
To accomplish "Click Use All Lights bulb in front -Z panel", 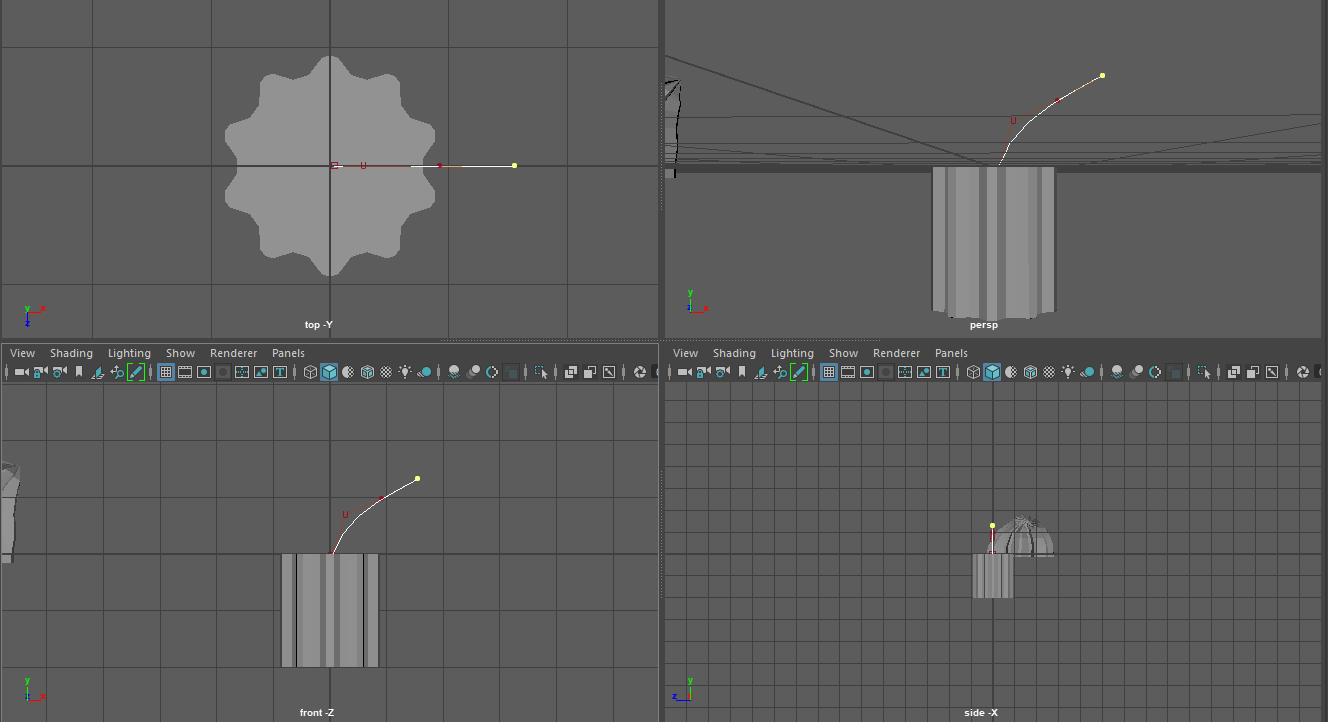I will tap(405, 372).
